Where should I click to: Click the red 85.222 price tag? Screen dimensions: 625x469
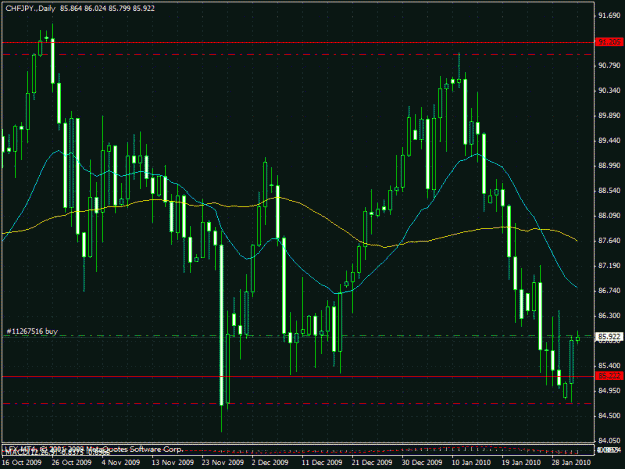tap(609, 376)
